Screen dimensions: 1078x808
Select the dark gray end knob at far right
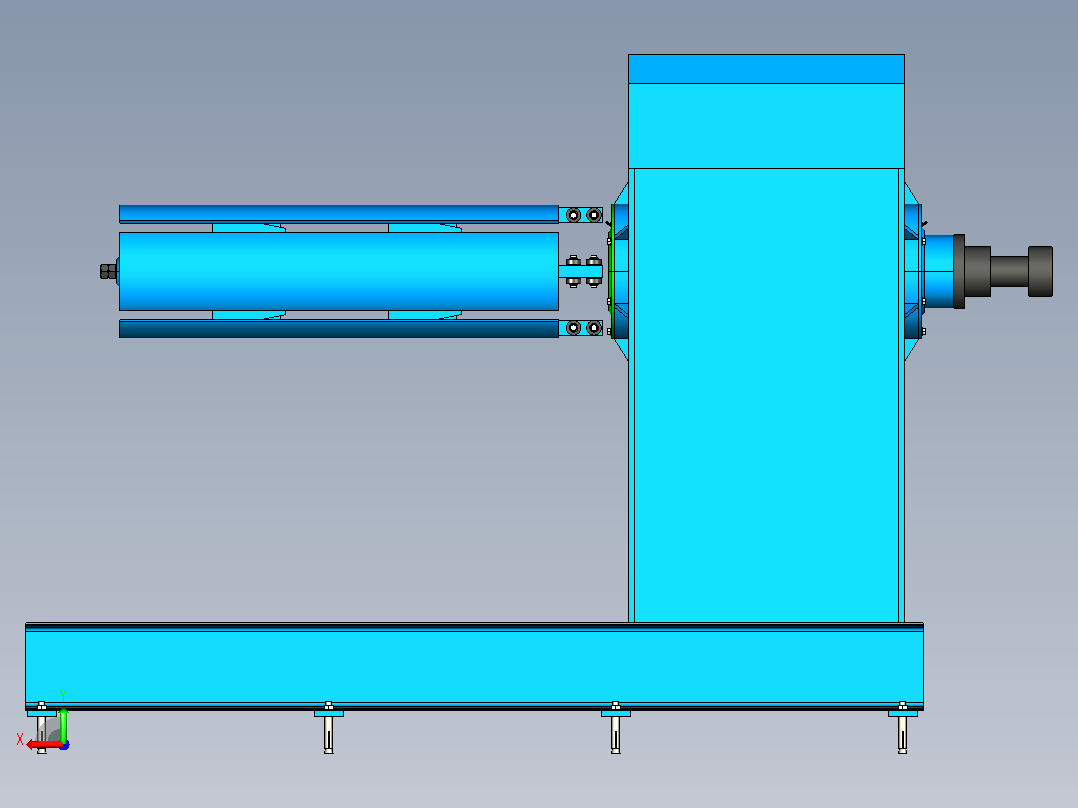[1040, 272]
